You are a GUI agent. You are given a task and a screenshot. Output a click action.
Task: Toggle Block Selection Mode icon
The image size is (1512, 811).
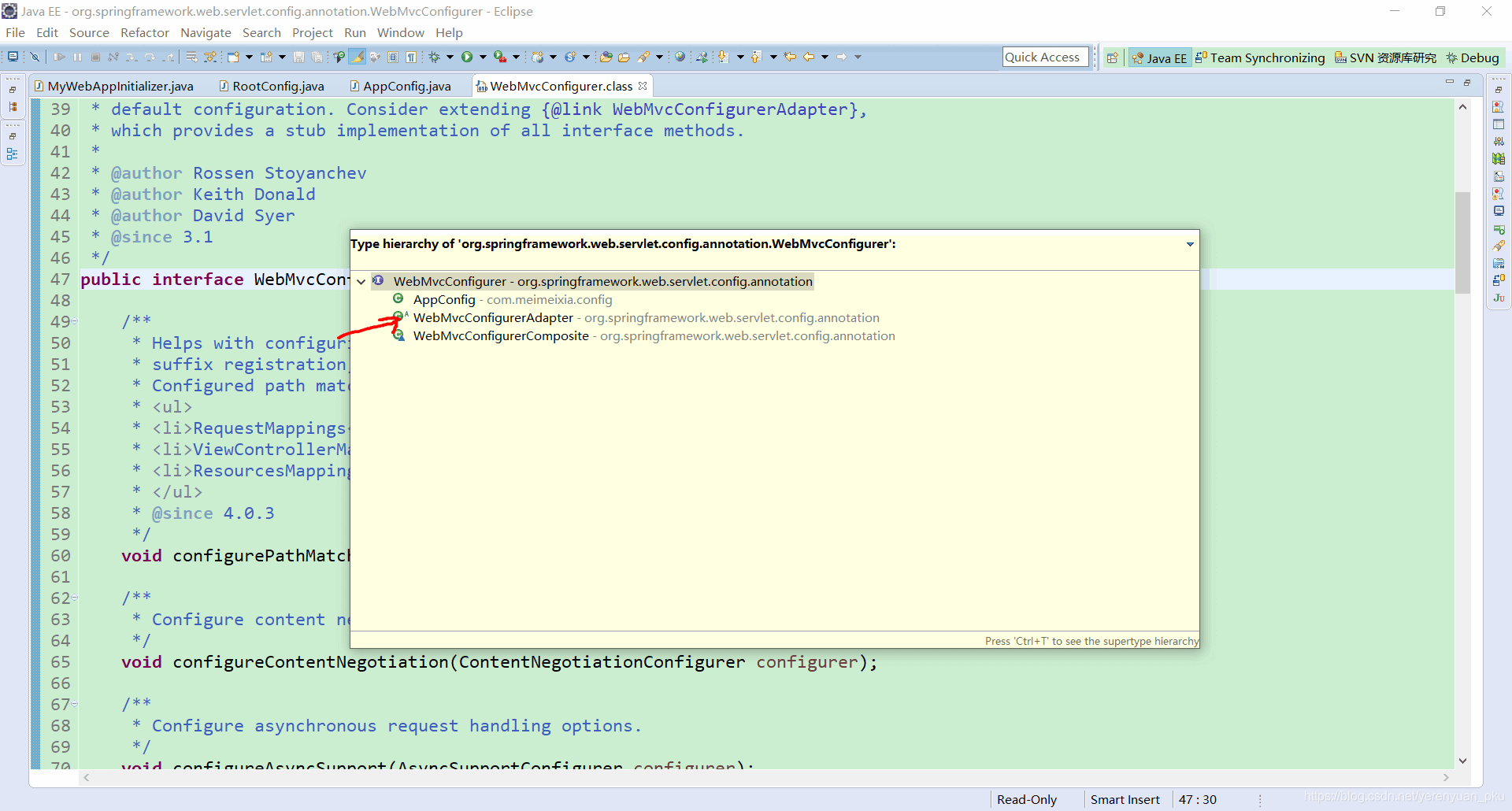coord(393,57)
